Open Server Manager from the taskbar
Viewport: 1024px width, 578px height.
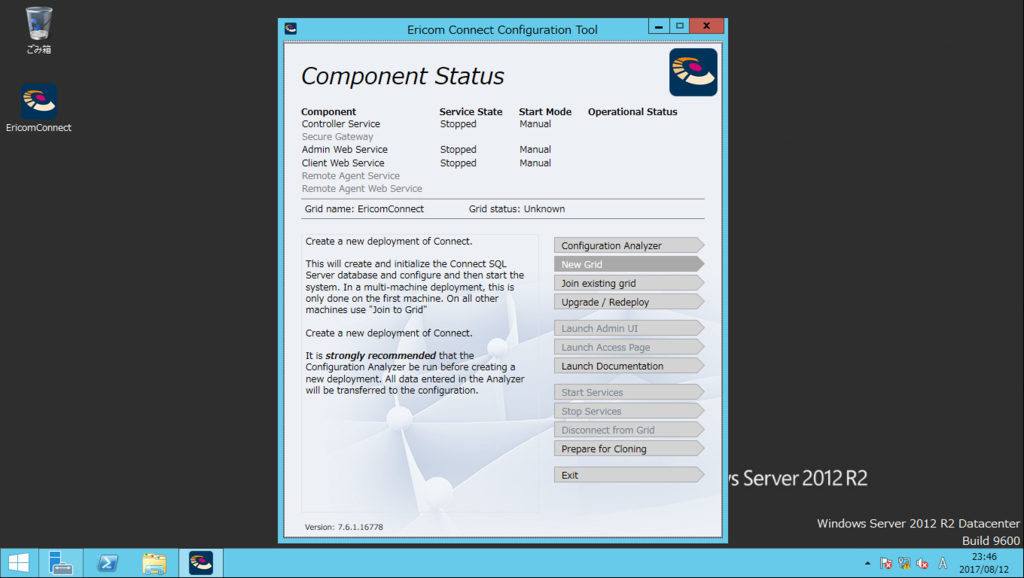click(61, 563)
